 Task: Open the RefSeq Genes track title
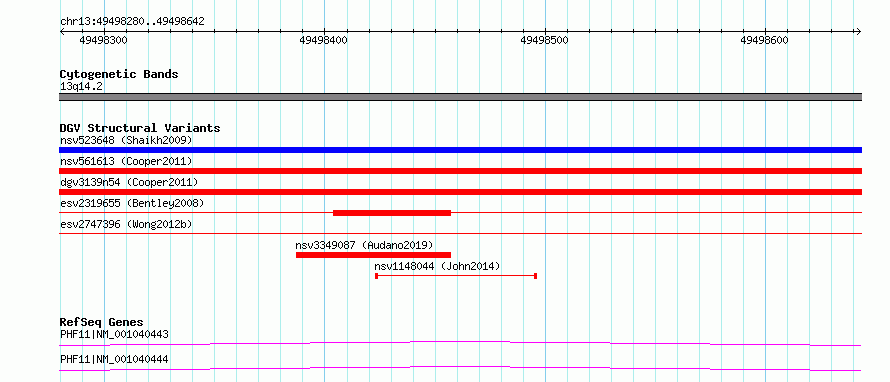click(101, 323)
